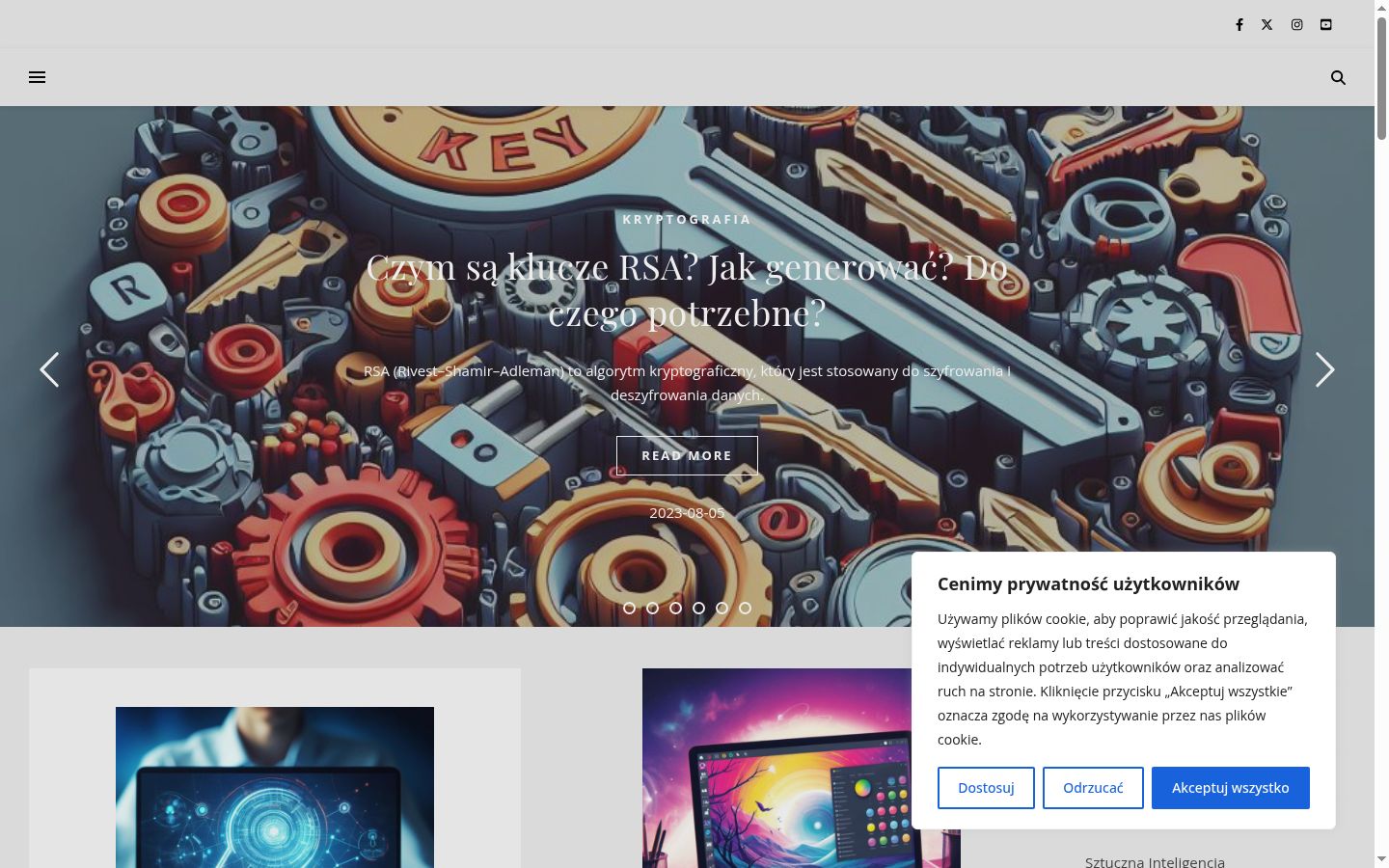Open the hamburger menu
1389x868 pixels.
click(x=38, y=77)
